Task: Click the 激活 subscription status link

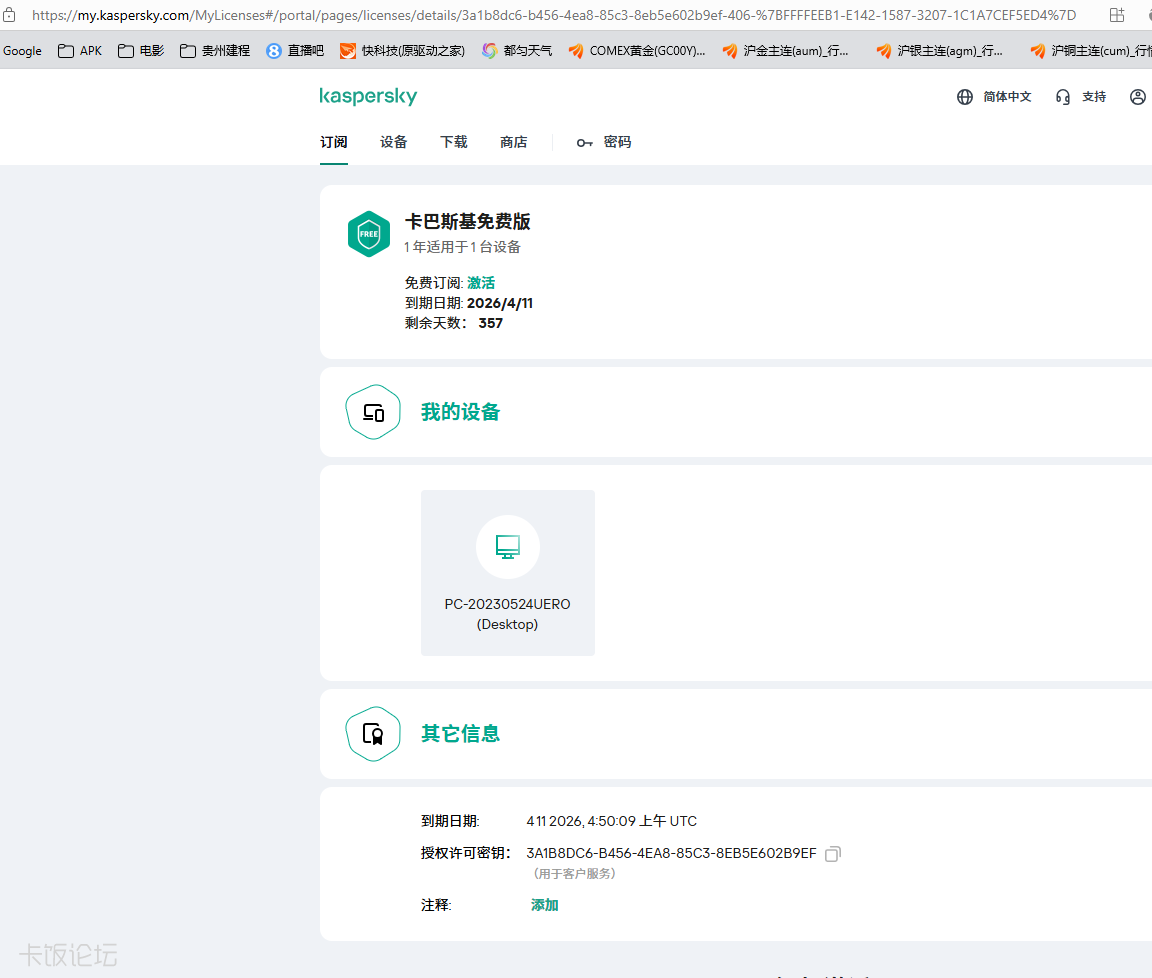Action: point(481,283)
